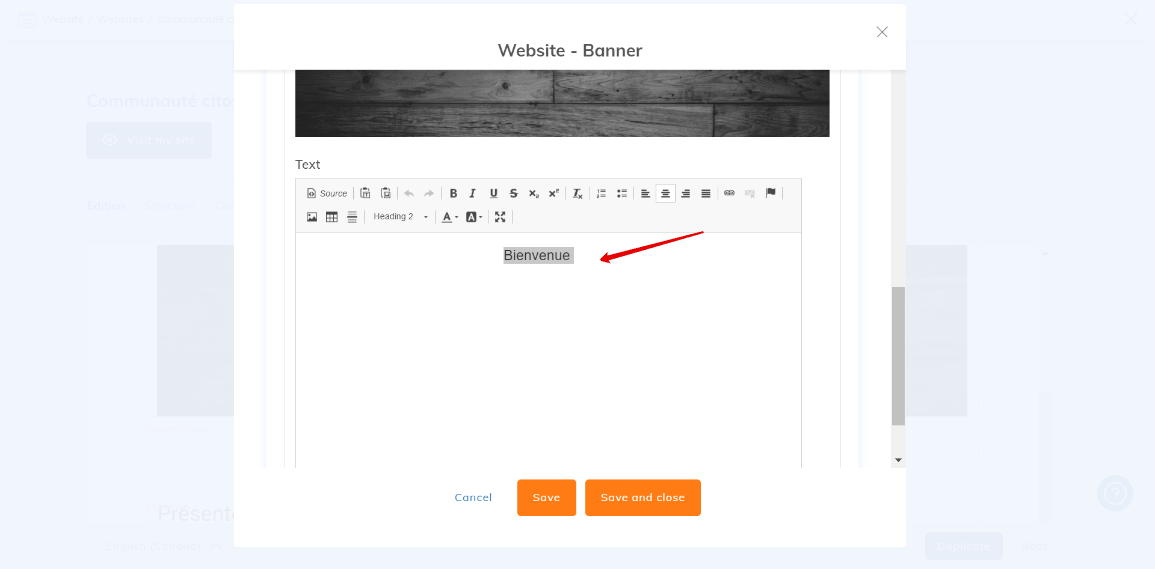The height and width of the screenshot is (569, 1155).
Task: Insert an anchor flag
Action: coord(770,193)
